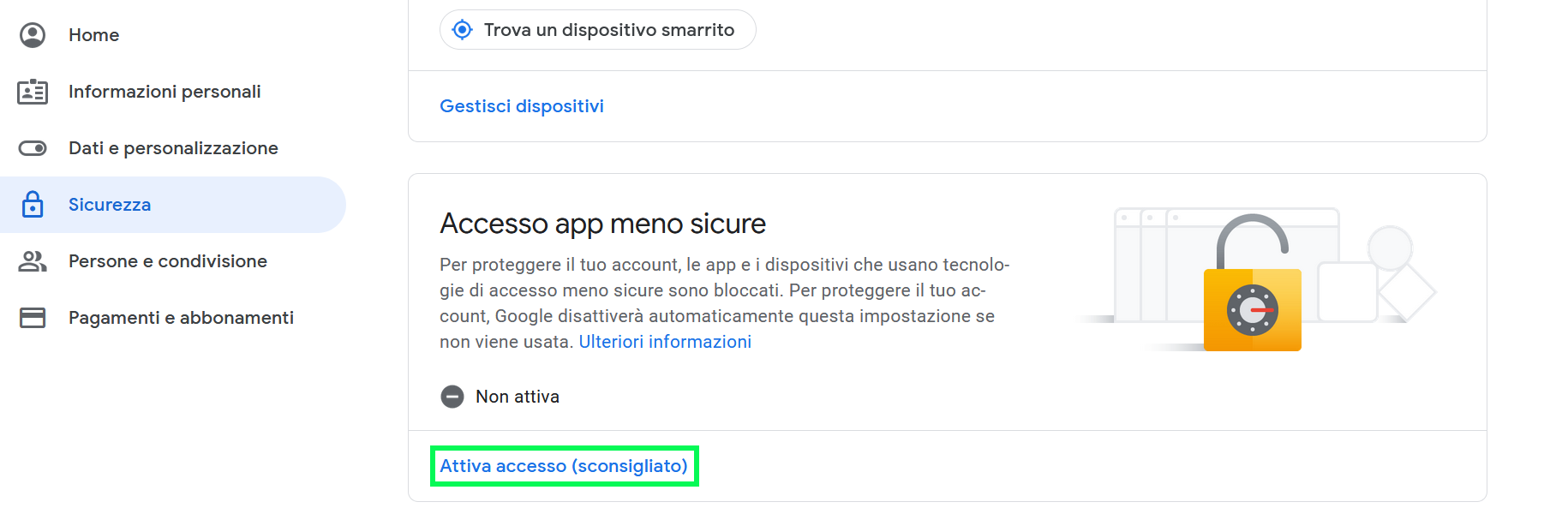Click the Non attiva status text
1568x520 pixels.
tap(518, 397)
